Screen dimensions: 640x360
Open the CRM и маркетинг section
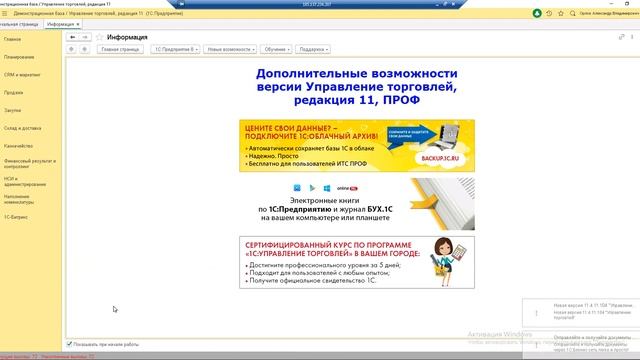(22, 75)
